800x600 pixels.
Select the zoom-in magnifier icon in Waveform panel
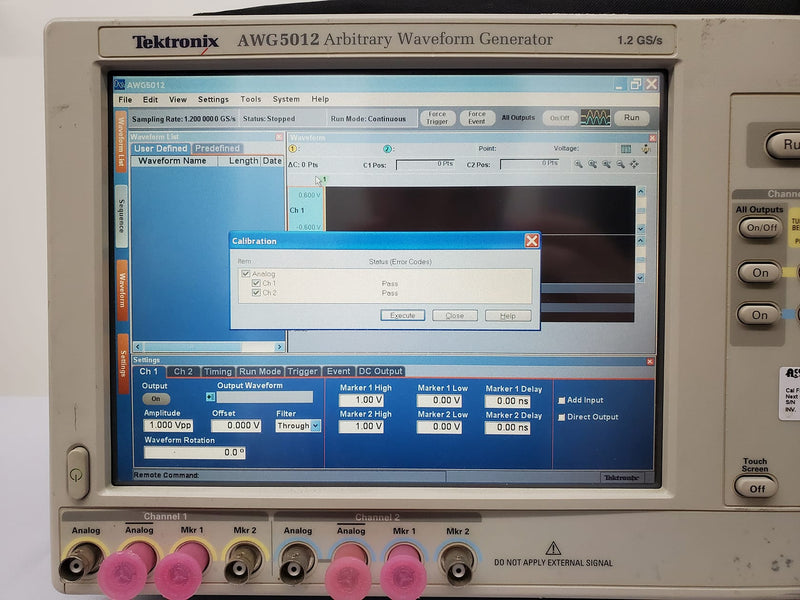click(577, 164)
